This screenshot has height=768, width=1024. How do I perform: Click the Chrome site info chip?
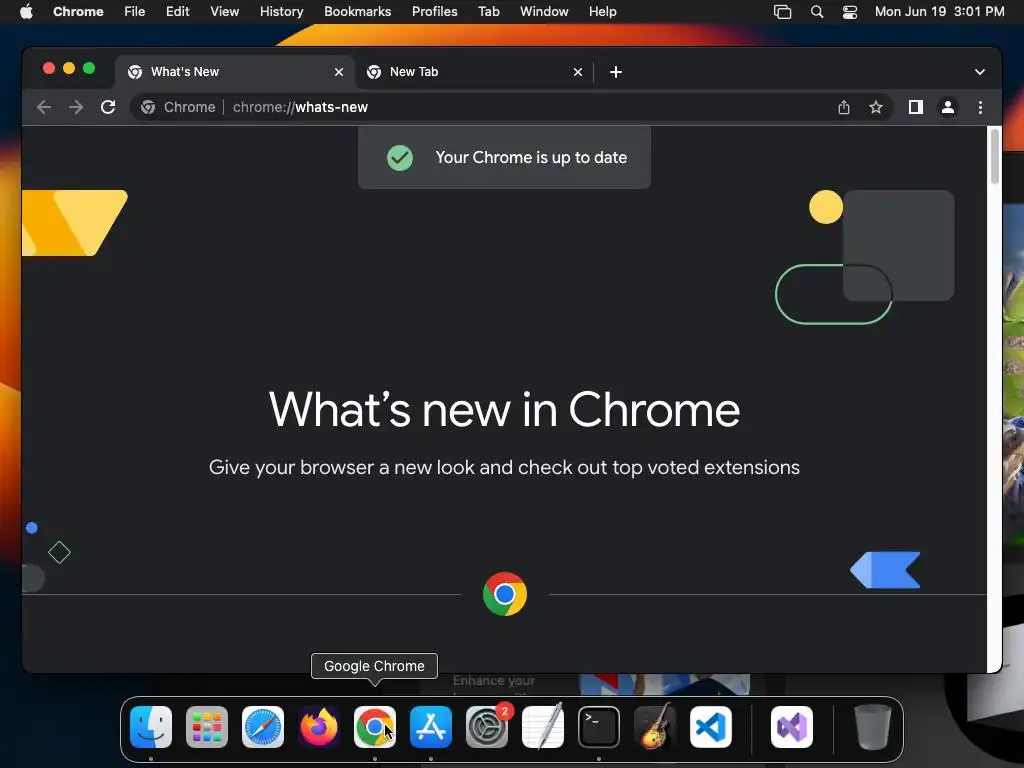click(x=178, y=107)
